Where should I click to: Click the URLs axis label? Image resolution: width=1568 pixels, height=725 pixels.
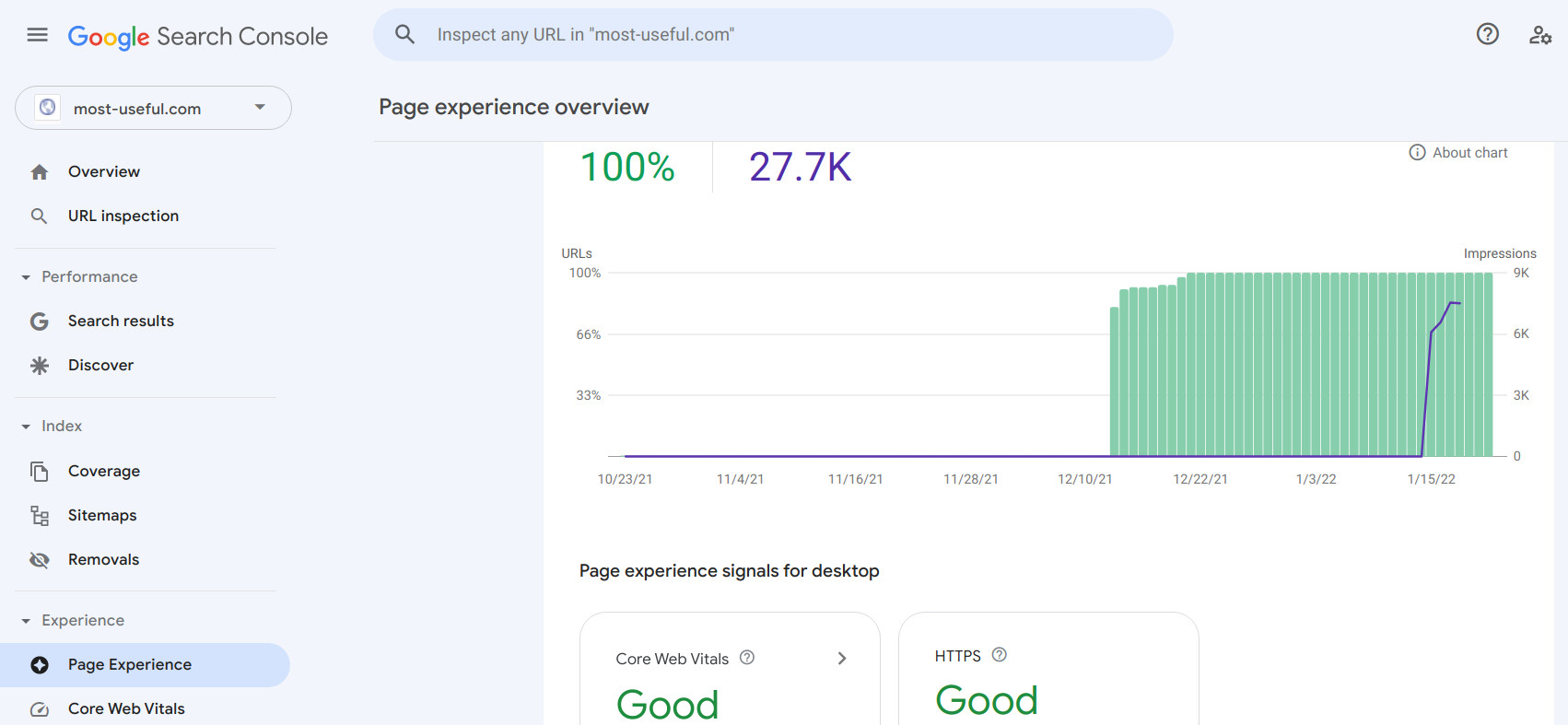tap(577, 253)
